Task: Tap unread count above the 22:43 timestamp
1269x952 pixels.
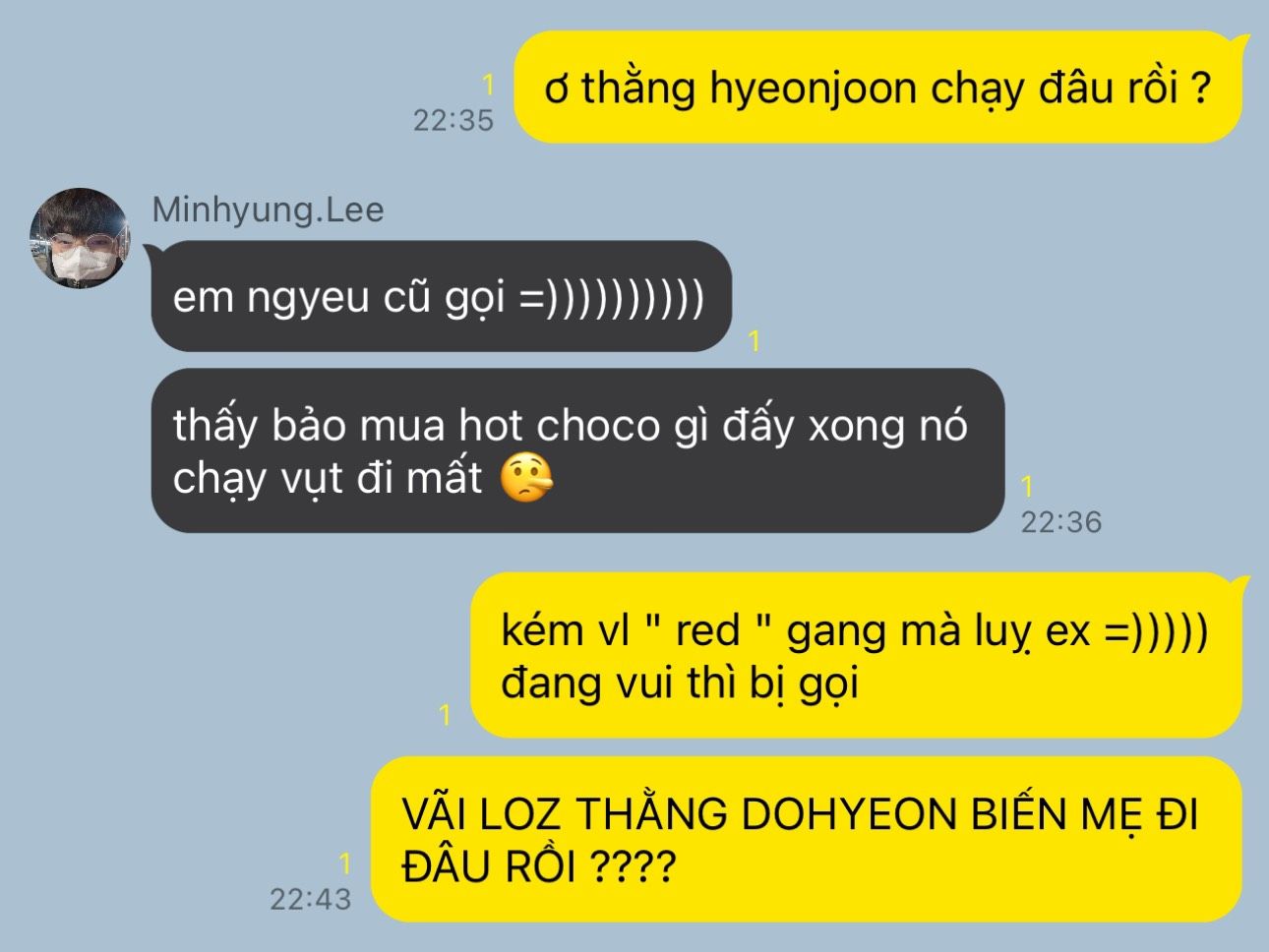Action: coord(344,863)
